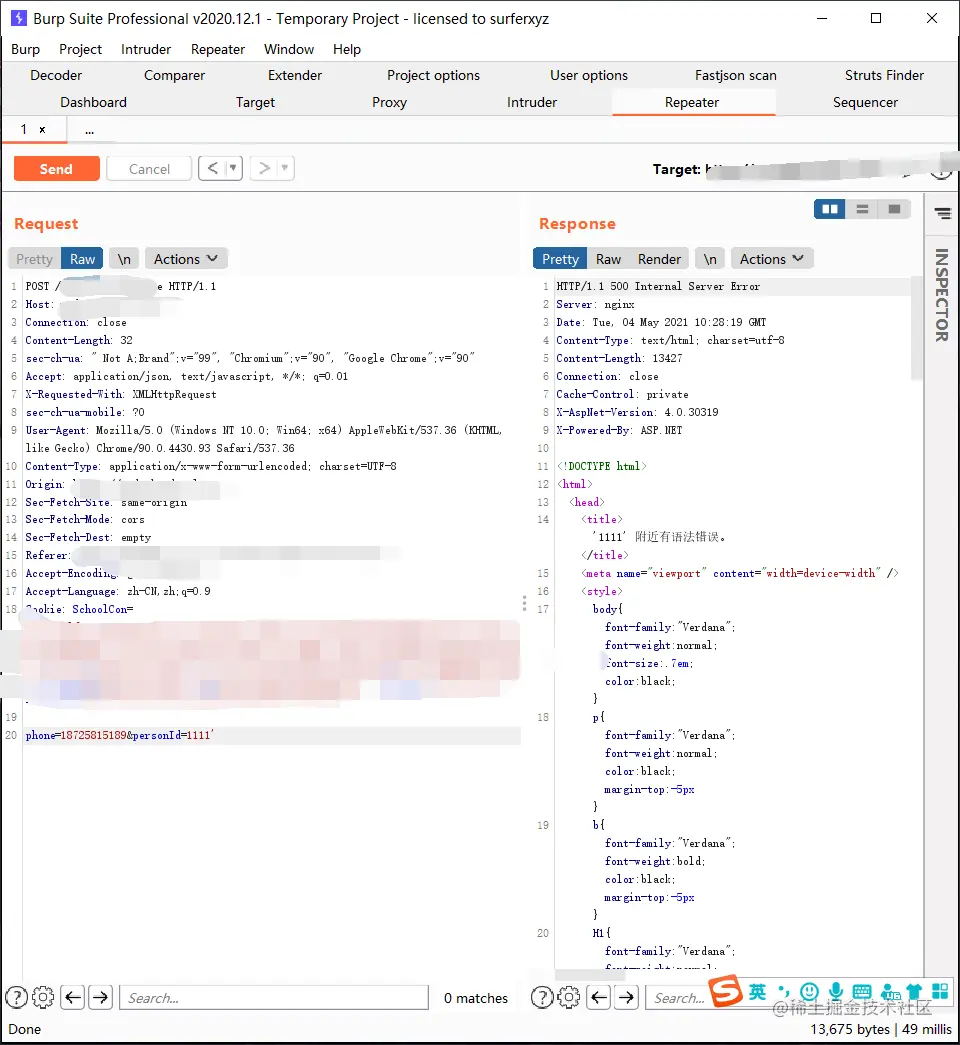
Task: Open the Window menu
Action: tap(289, 49)
